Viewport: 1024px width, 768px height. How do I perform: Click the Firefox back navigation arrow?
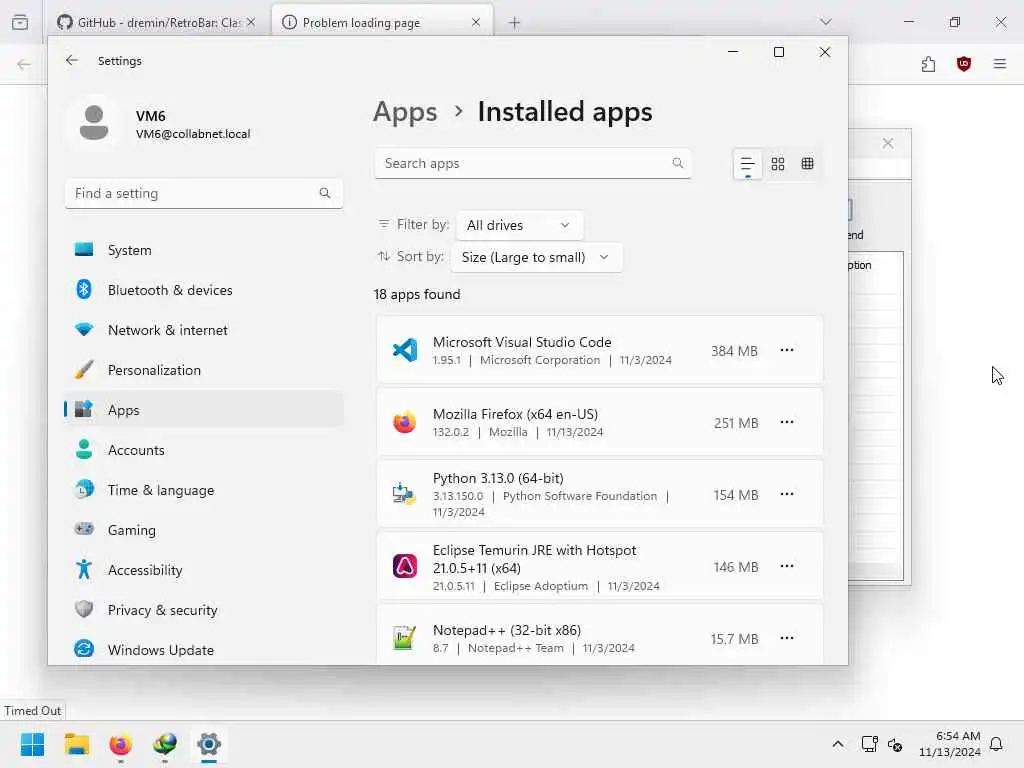[x=24, y=64]
